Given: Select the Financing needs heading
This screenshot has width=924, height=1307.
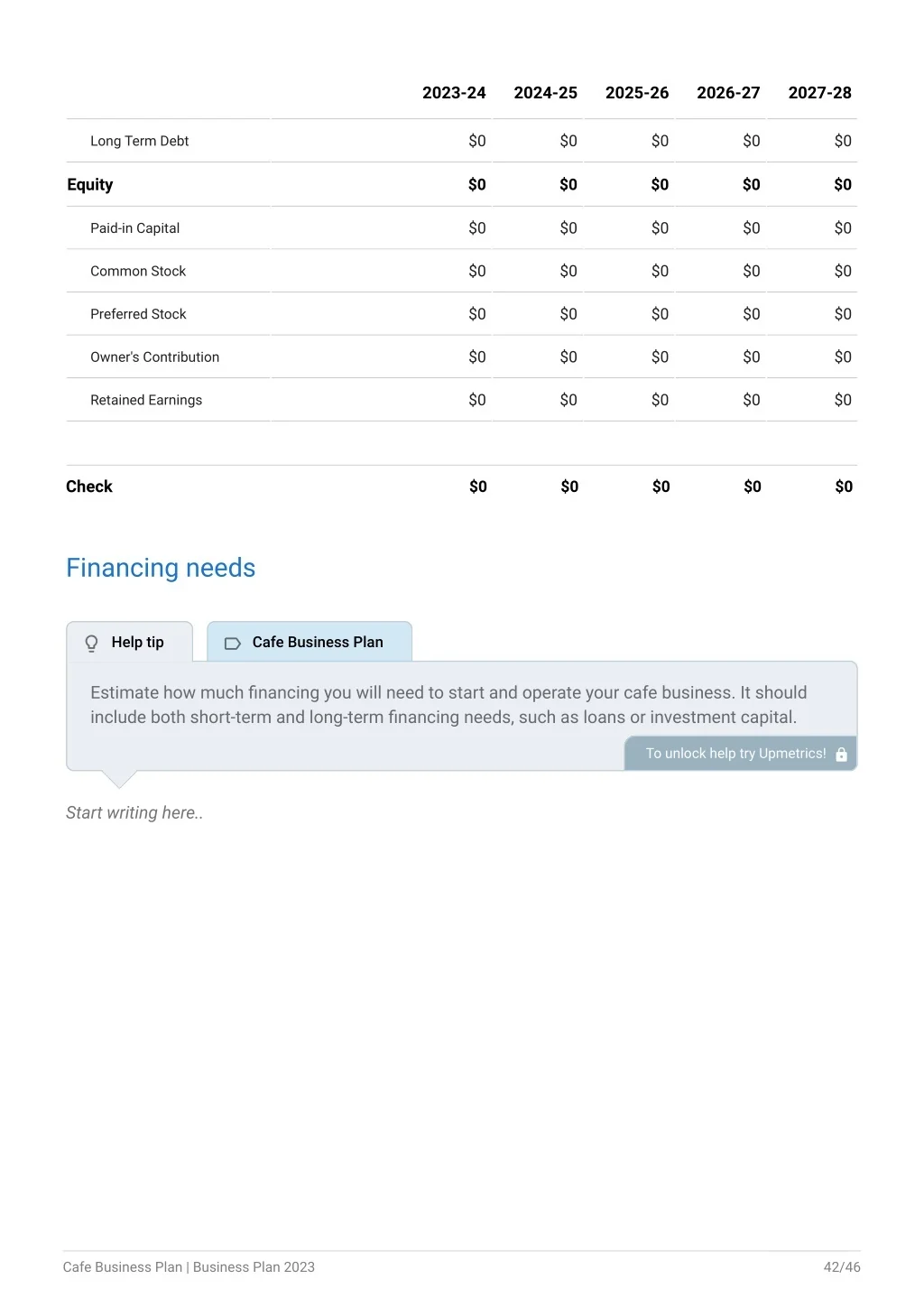Looking at the screenshot, I should click(161, 568).
